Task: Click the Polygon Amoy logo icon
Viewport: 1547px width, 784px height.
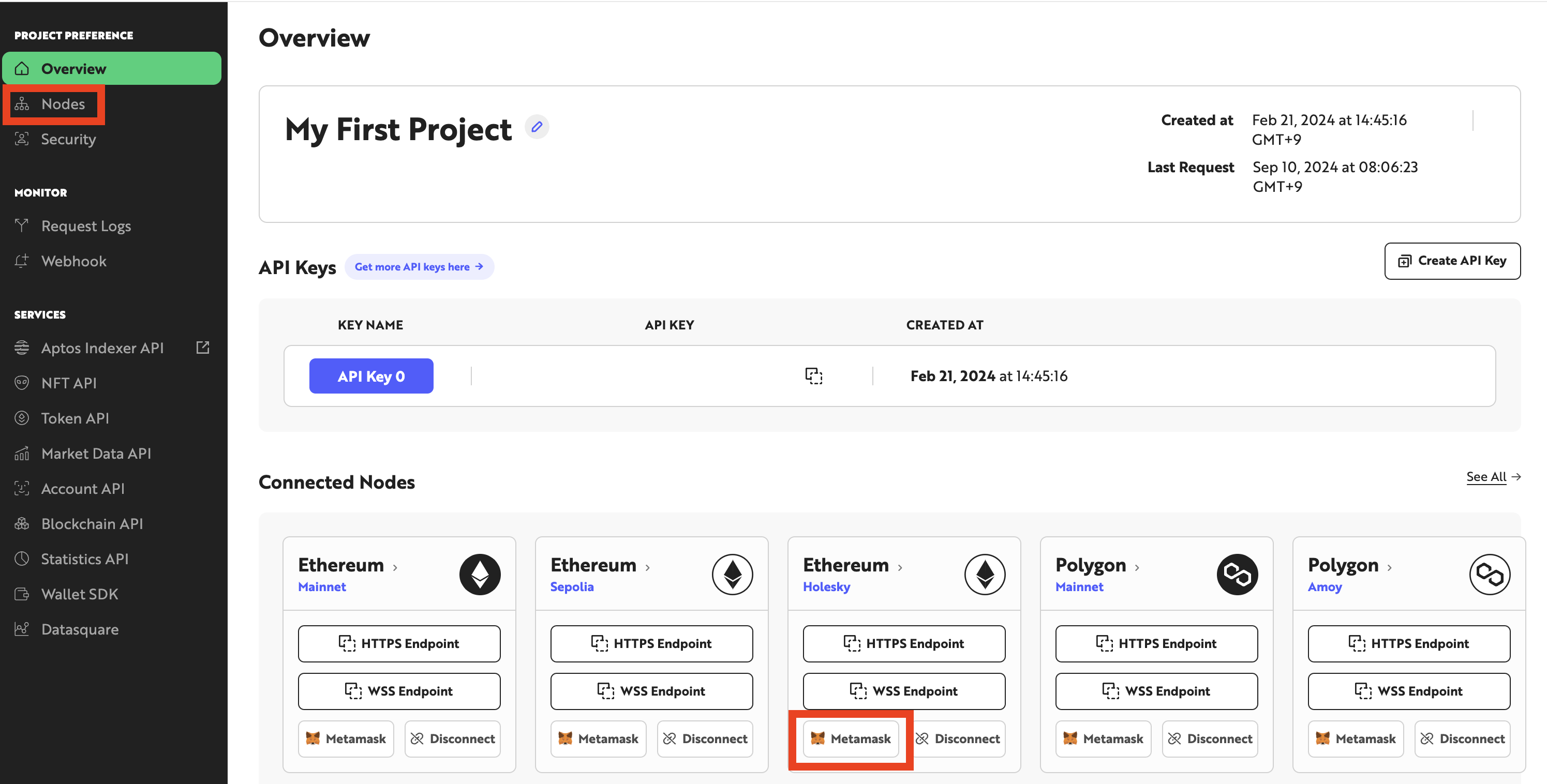Action: (x=1490, y=575)
